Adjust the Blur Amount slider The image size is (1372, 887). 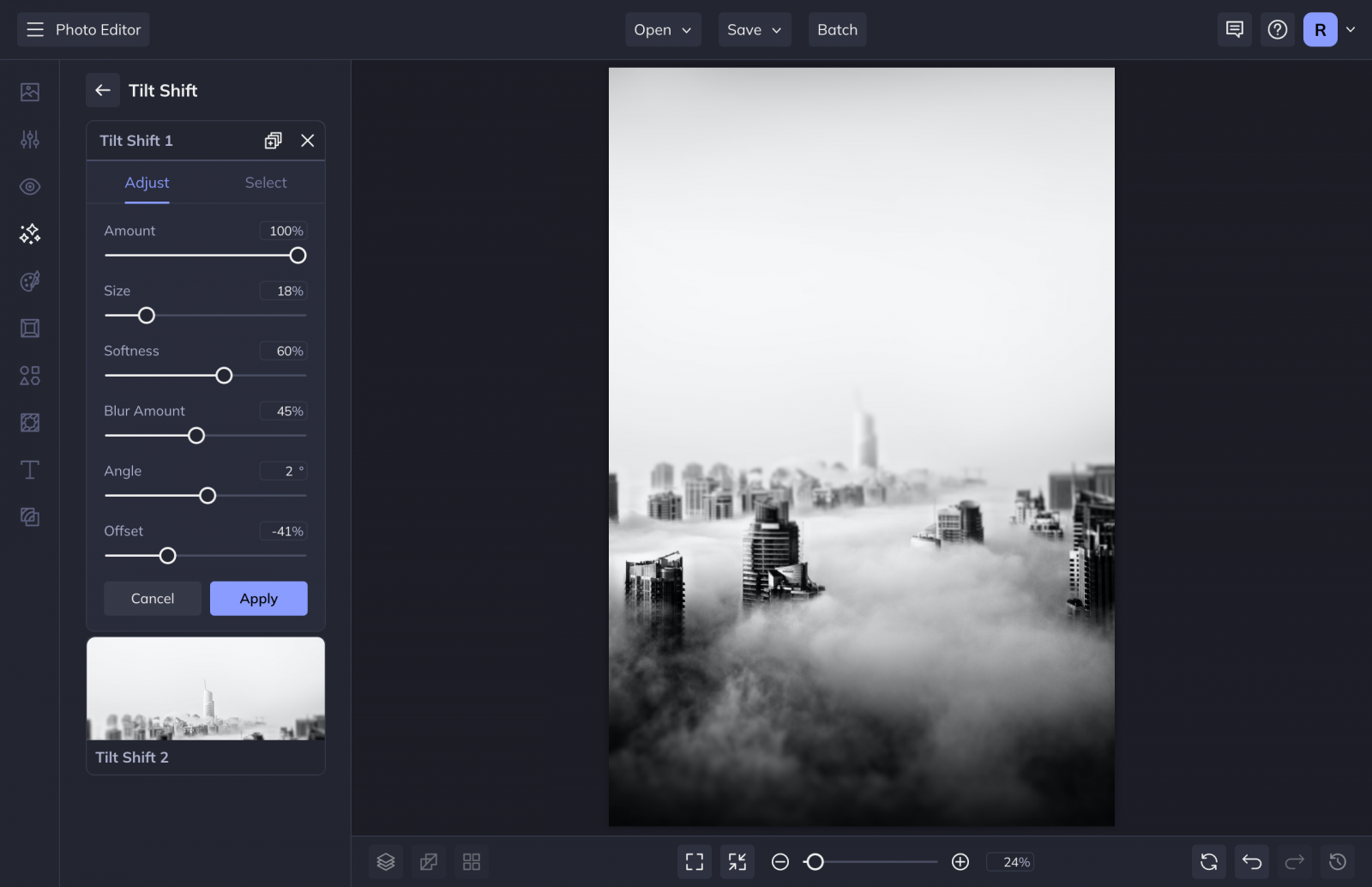coord(196,435)
